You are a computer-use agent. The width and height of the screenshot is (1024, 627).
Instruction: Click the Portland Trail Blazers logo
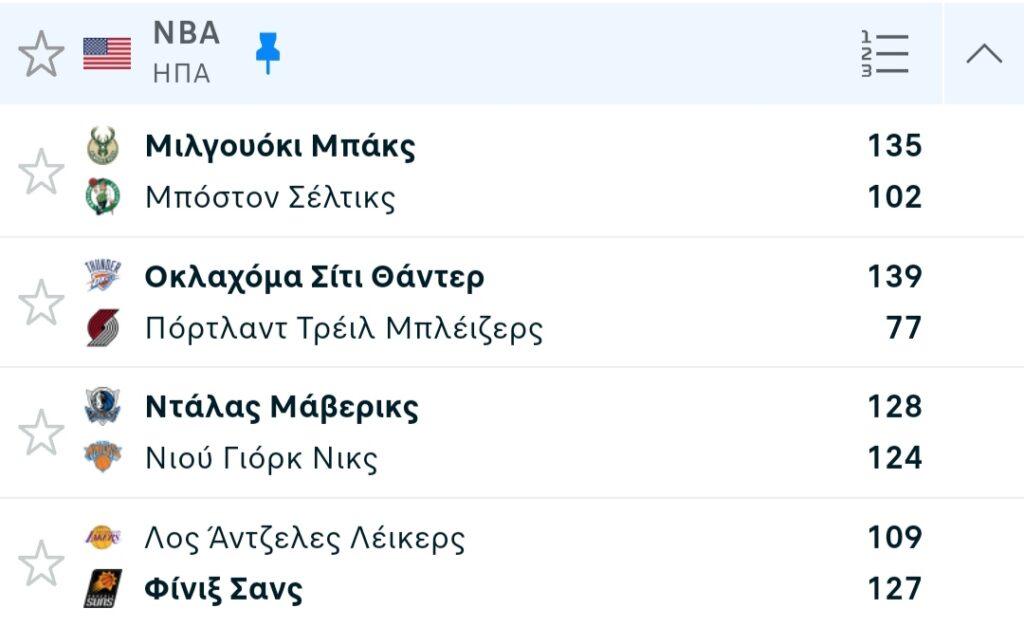pos(102,328)
